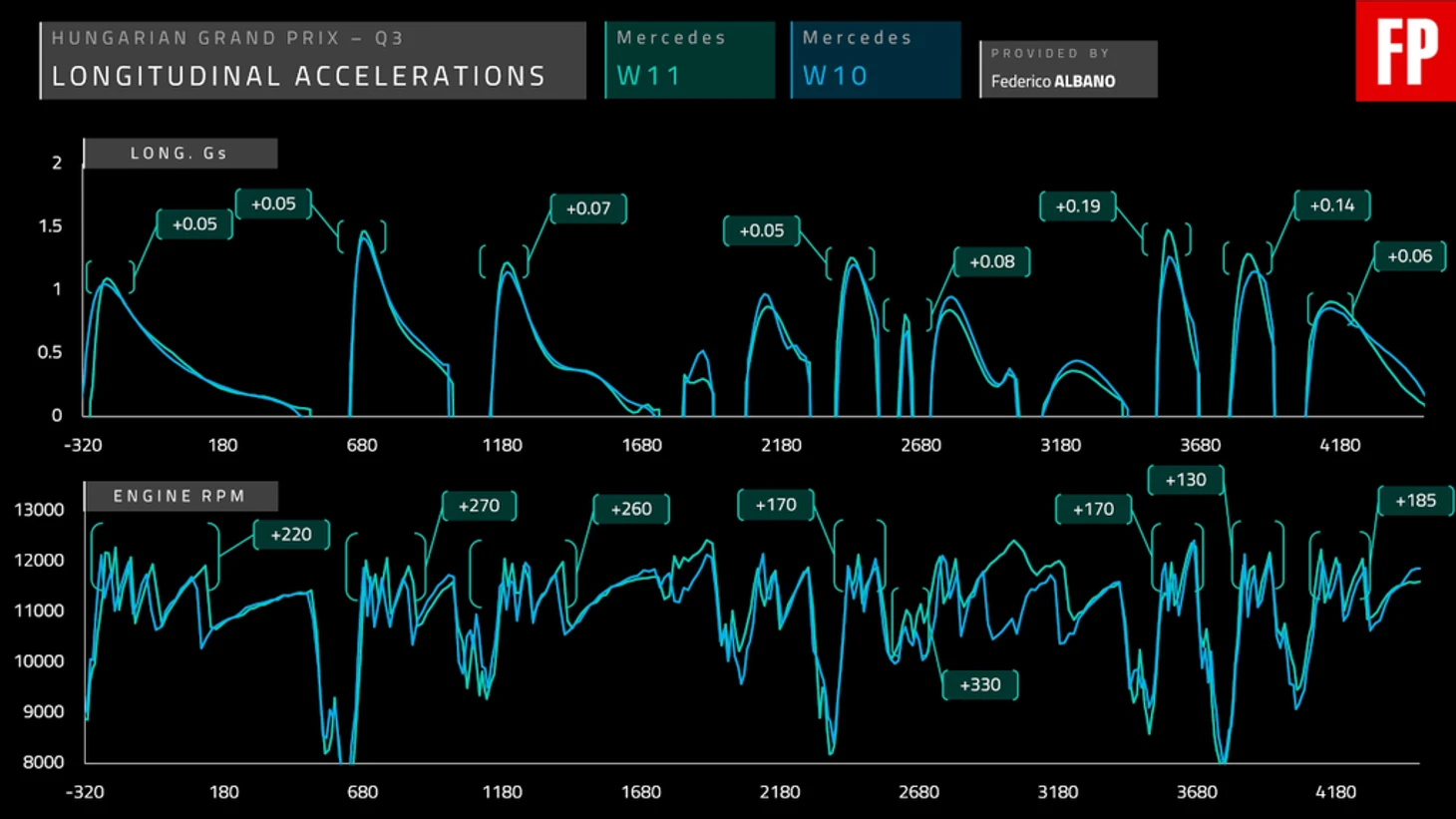This screenshot has height=819, width=1456.
Task: Click the +130 RPM annotation
Action: click(x=1185, y=480)
